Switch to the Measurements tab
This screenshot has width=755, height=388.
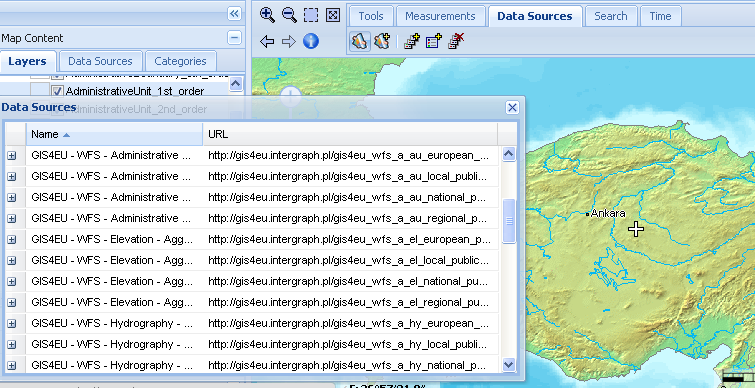click(x=440, y=16)
